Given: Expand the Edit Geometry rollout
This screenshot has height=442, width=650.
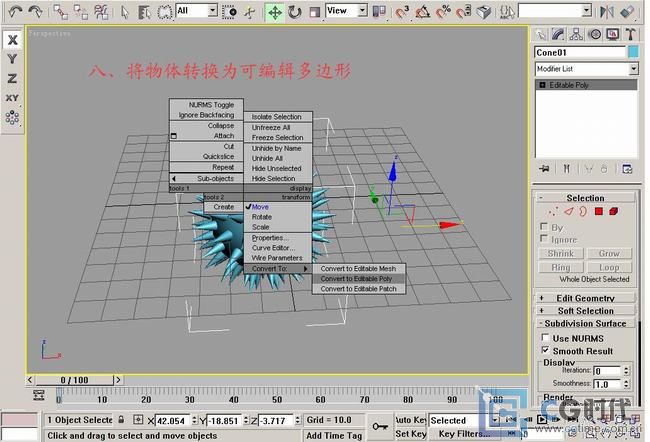Looking at the screenshot, I should (585, 298).
